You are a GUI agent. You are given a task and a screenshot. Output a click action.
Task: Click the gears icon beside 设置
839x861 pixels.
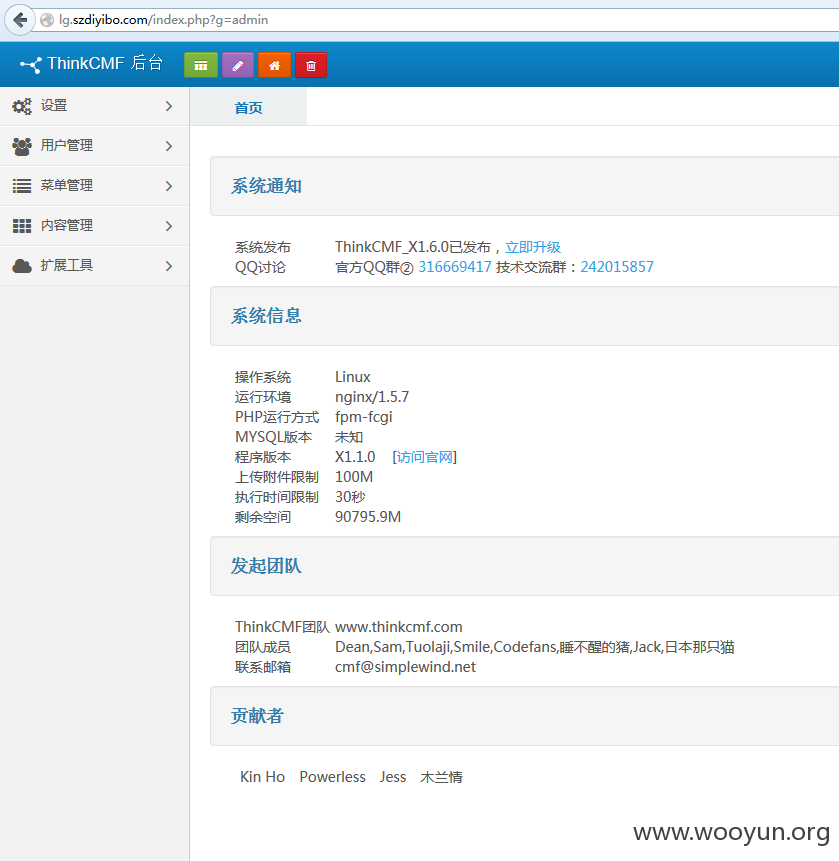pyautogui.click(x=22, y=106)
